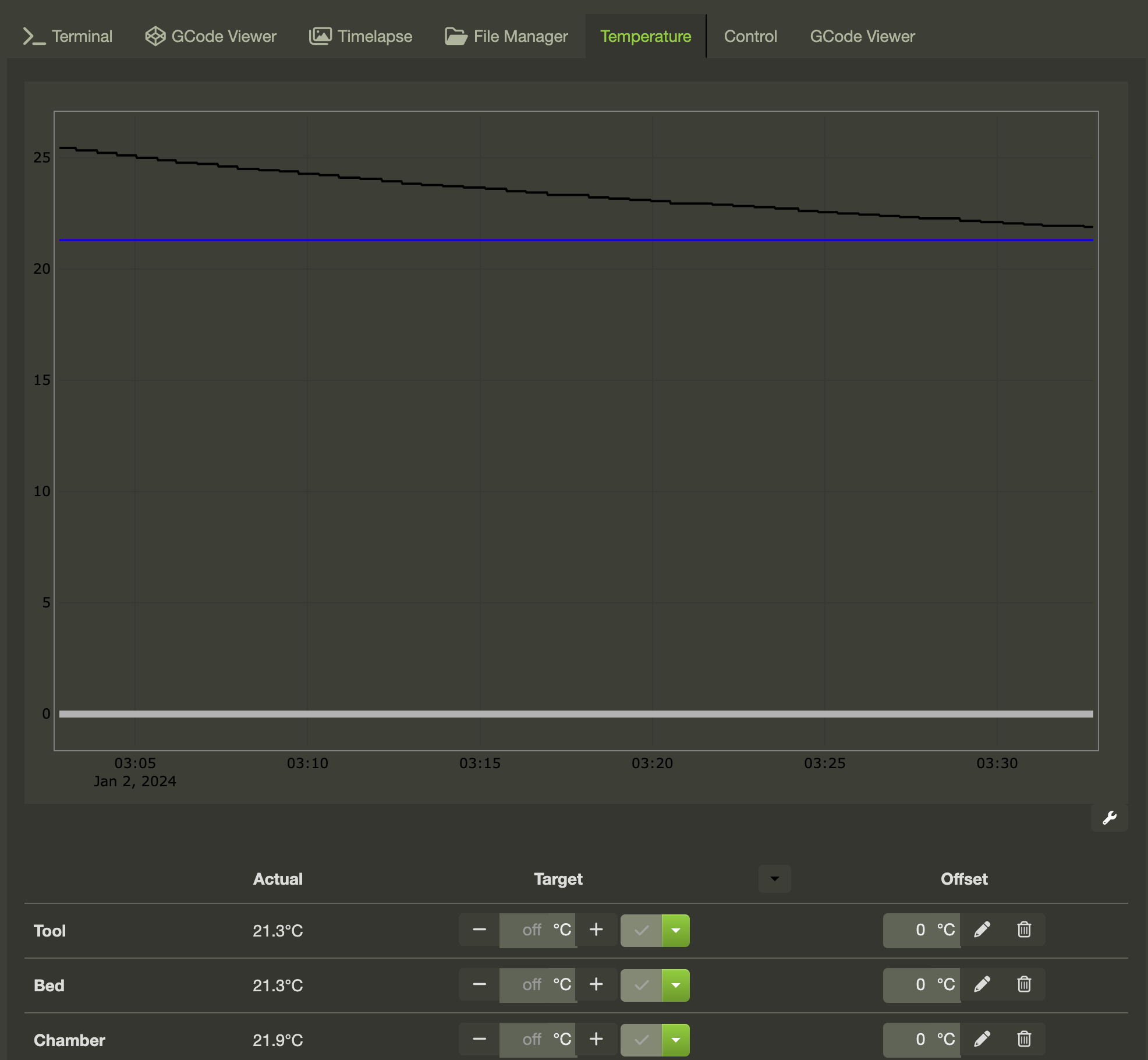Click the 03:20 time label on graph

coord(652,763)
